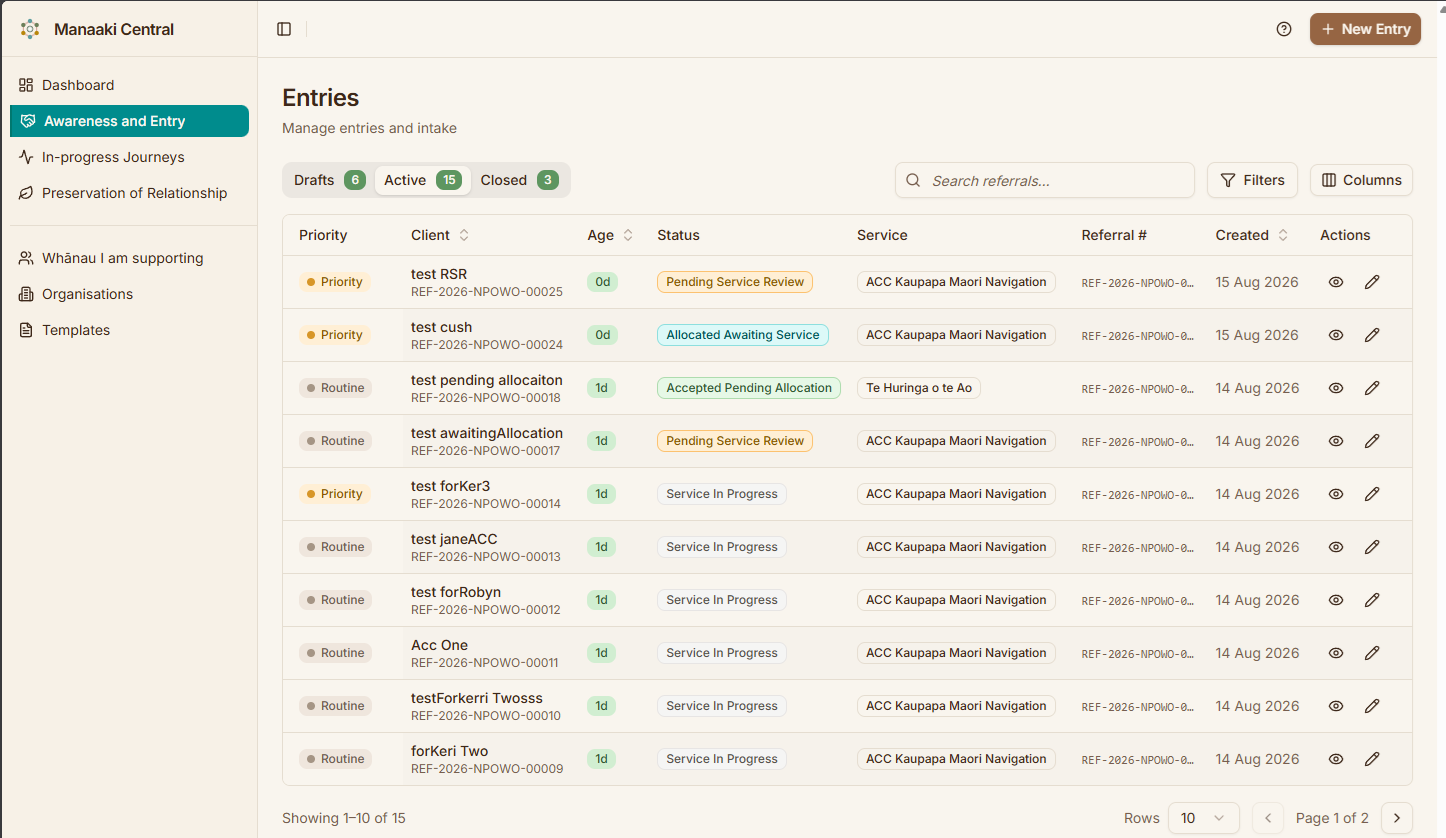Click Pending Service Review status of test RSR
Image resolution: width=1446 pixels, height=838 pixels.
[735, 282]
